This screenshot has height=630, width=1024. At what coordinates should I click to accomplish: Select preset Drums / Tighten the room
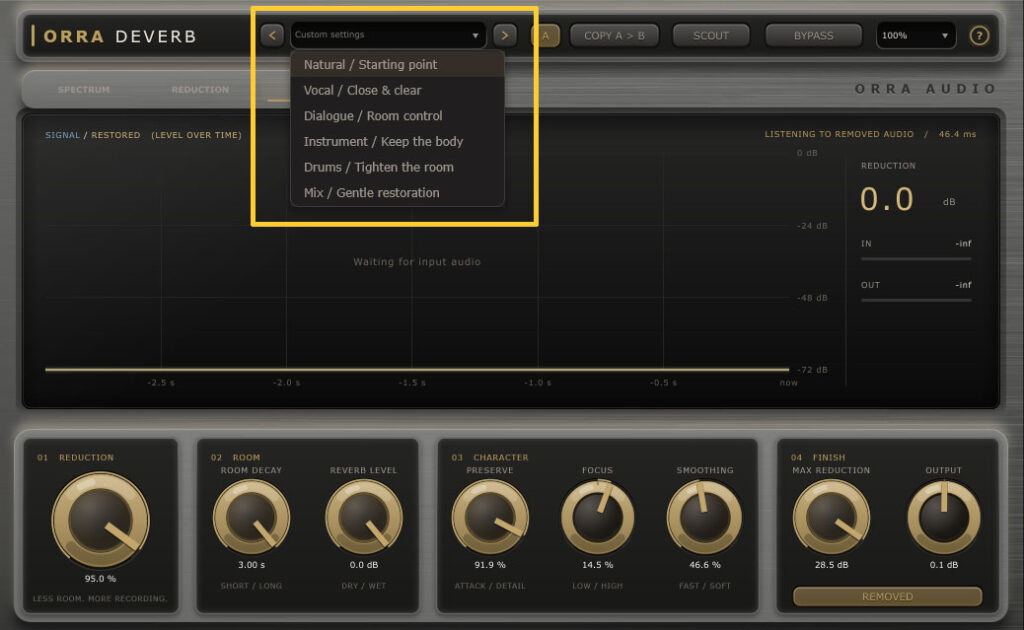tap(397, 167)
